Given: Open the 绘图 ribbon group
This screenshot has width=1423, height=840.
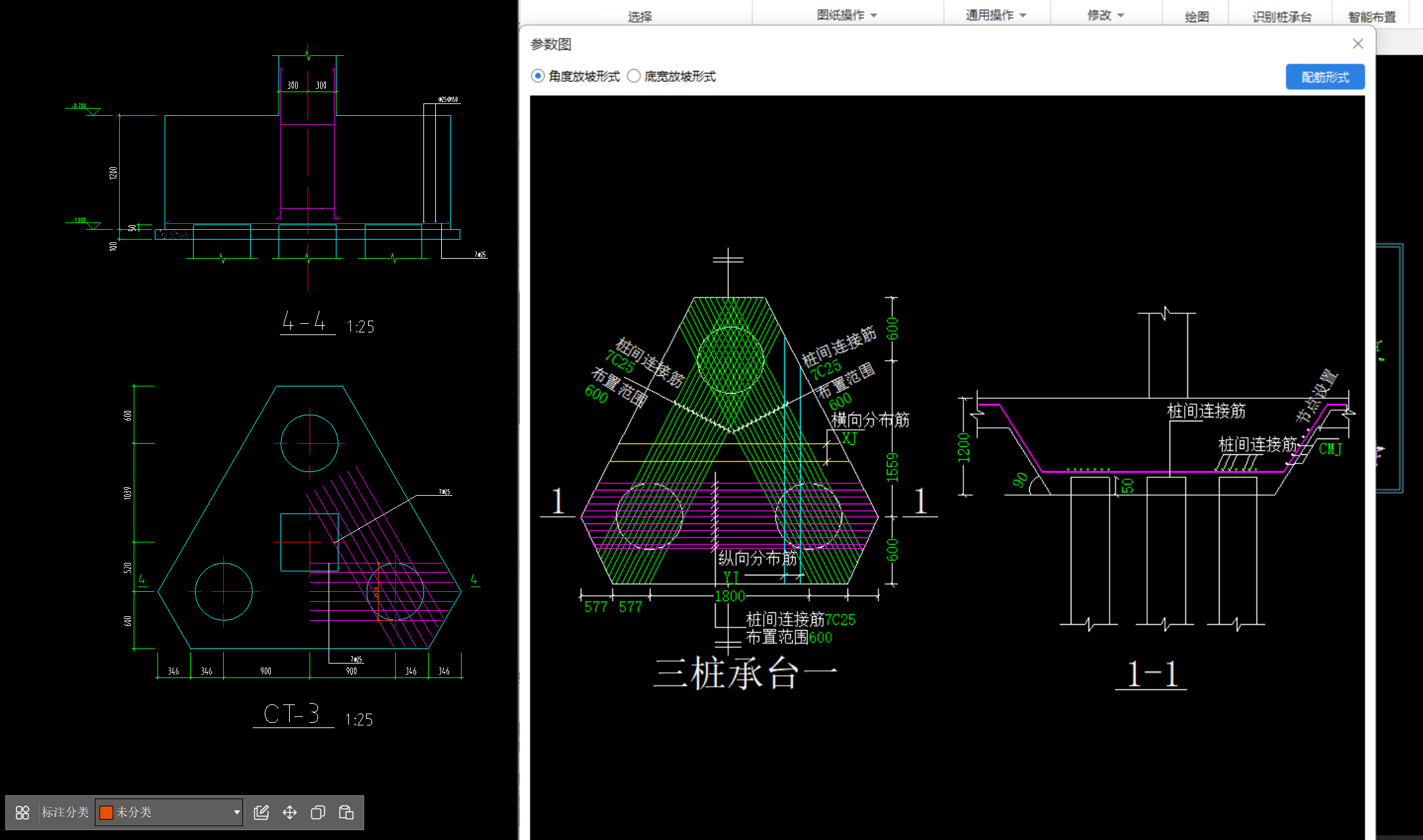Looking at the screenshot, I should coord(1196,16).
